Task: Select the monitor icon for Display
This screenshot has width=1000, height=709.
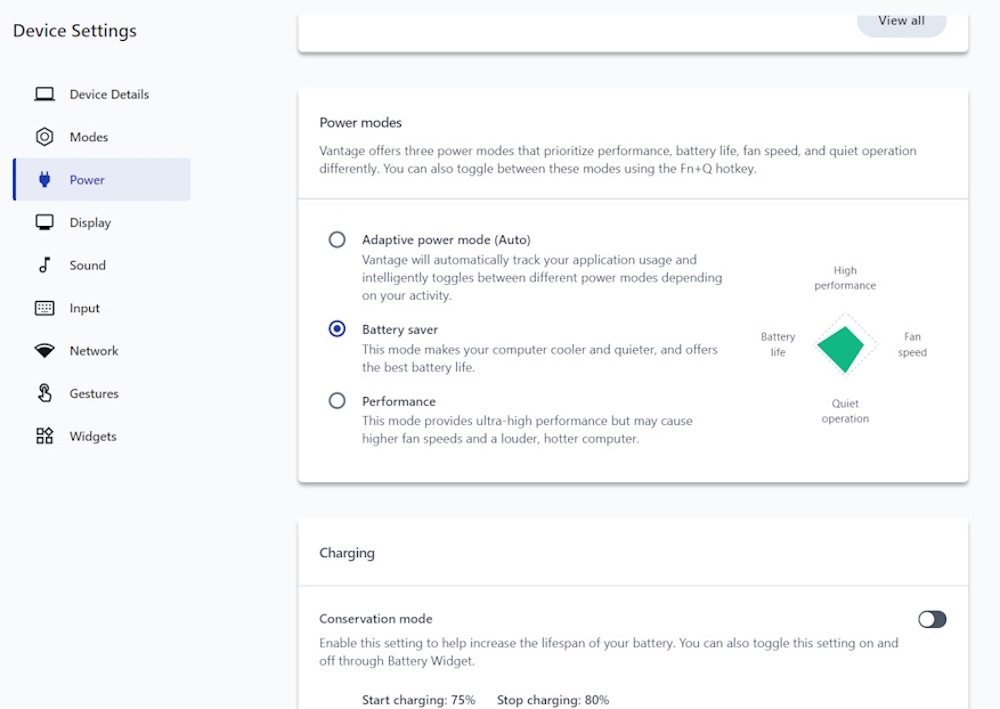Action: point(44,223)
